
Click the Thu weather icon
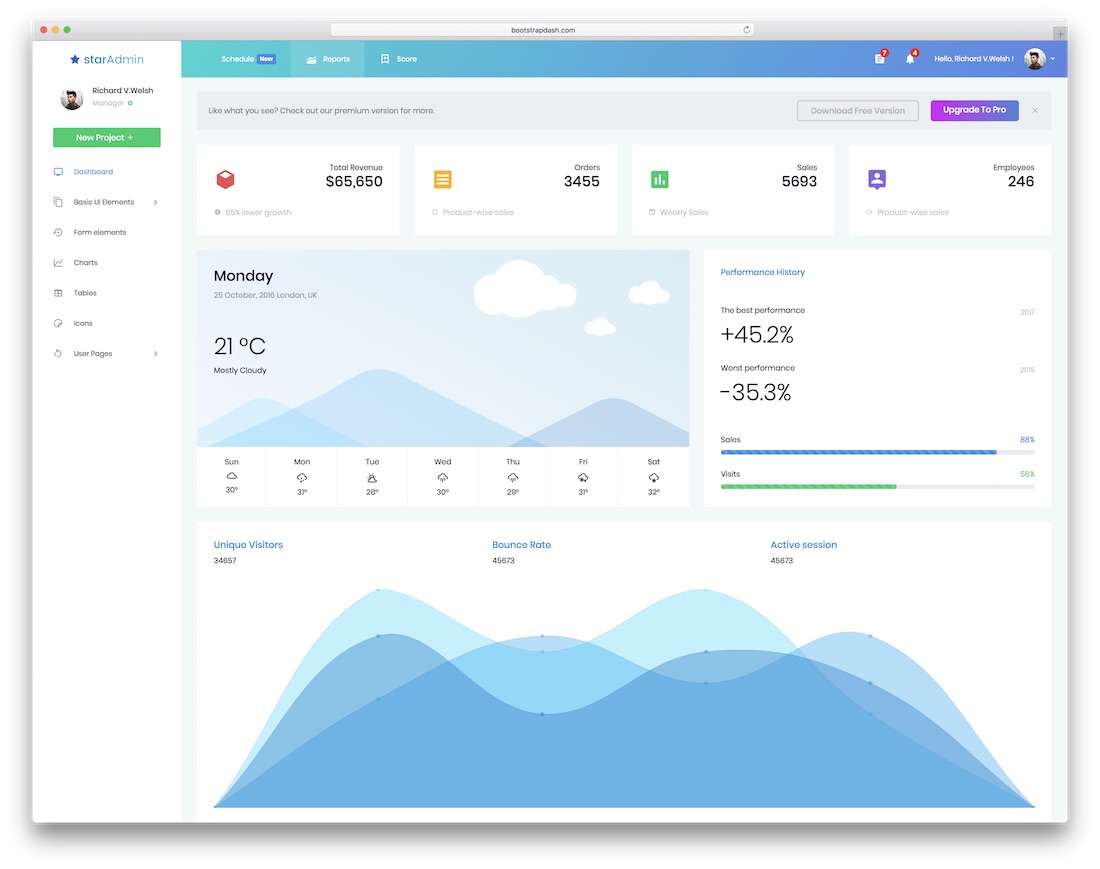[x=513, y=478]
